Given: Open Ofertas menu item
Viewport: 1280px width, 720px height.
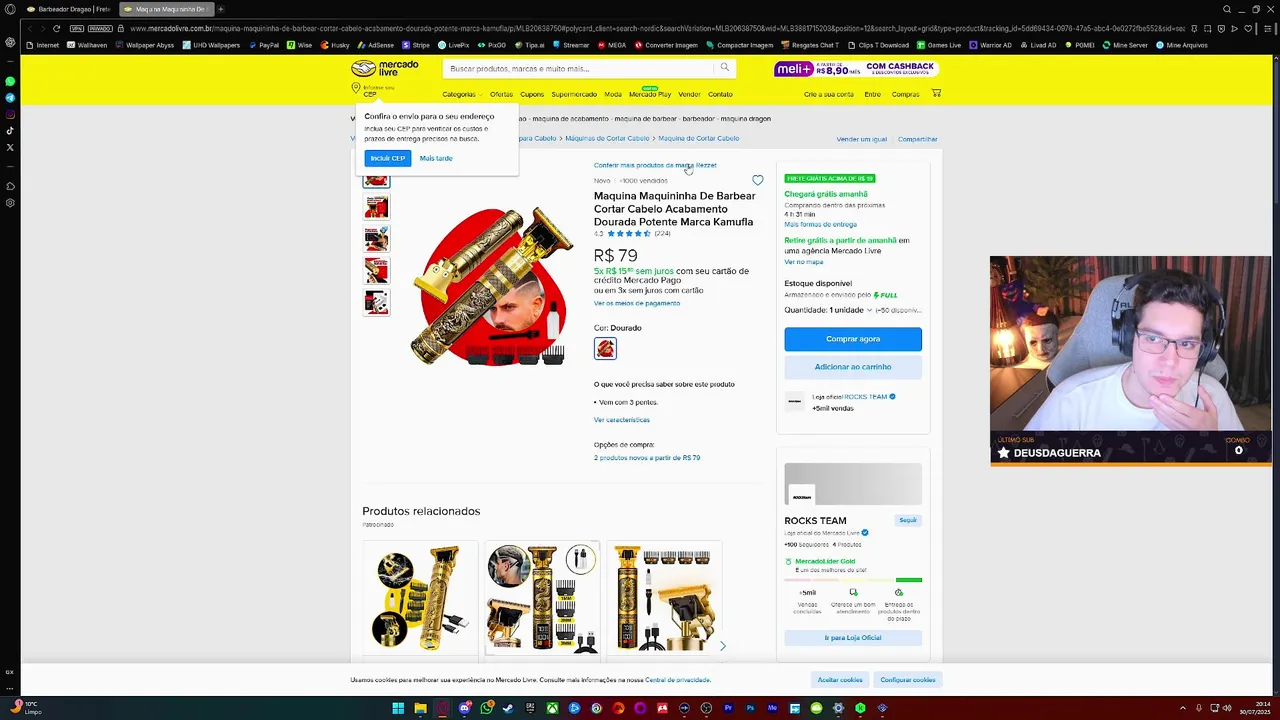Looking at the screenshot, I should pyautogui.click(x=501, y=94).
